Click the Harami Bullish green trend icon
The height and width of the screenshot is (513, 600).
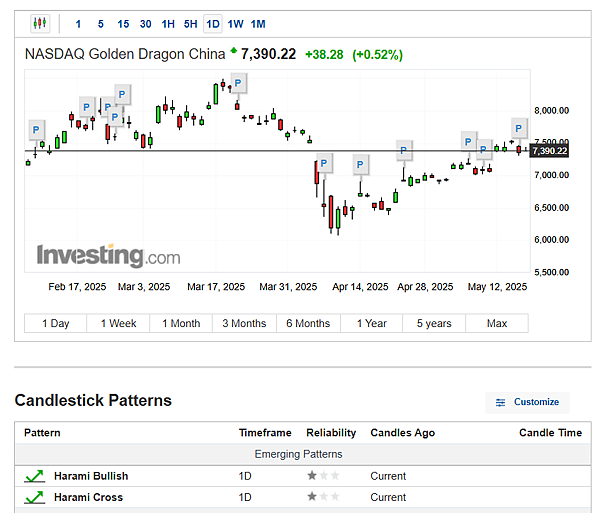pyautogui.click(x=34, y=476)
